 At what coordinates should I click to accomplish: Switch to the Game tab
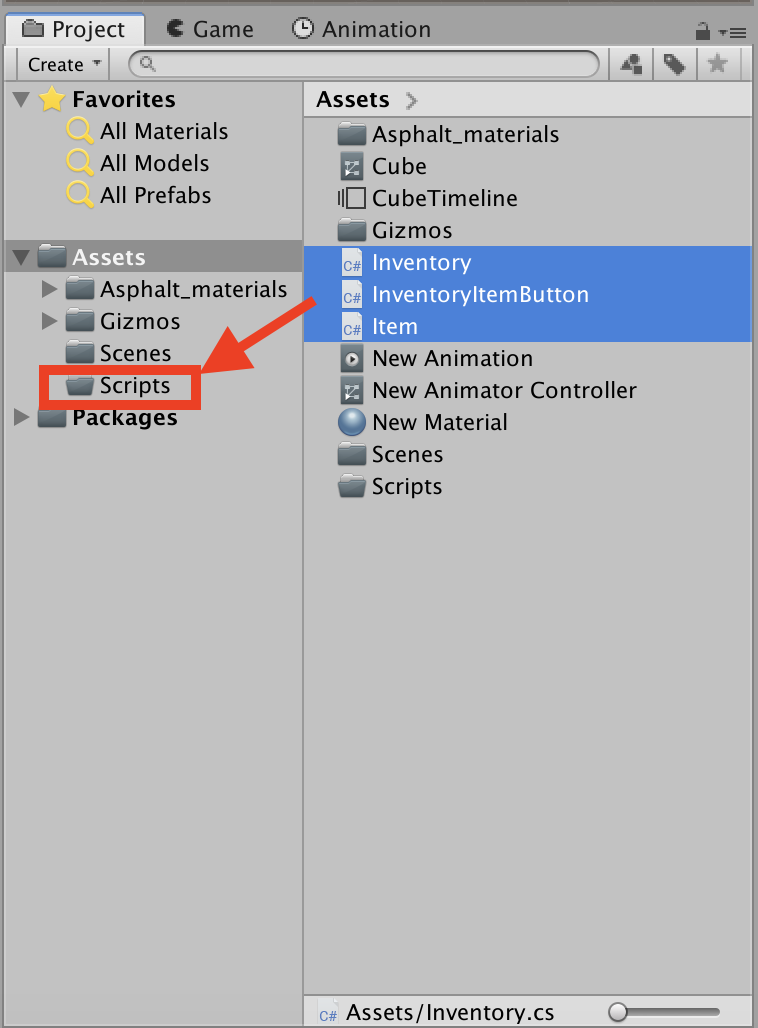click(x=208, y=29)
